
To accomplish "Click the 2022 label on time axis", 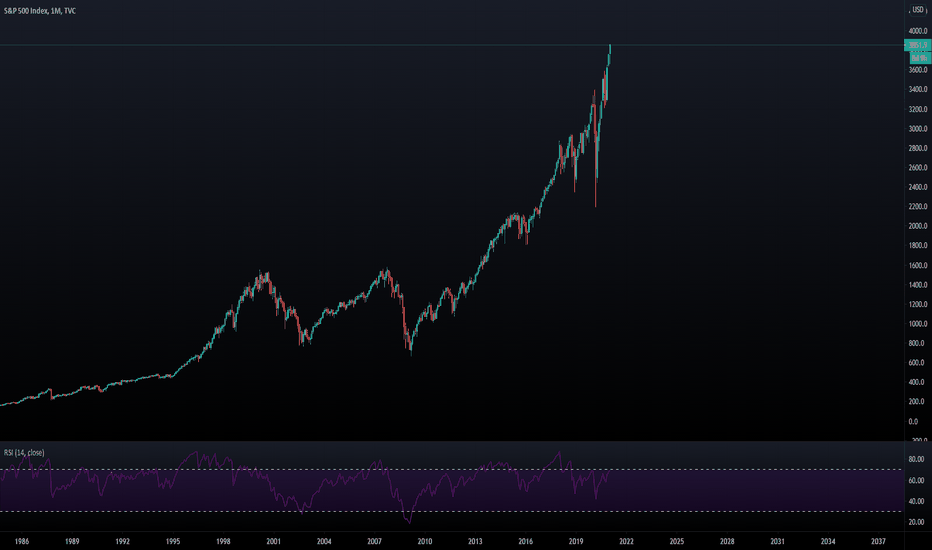I will click(626, 541).
